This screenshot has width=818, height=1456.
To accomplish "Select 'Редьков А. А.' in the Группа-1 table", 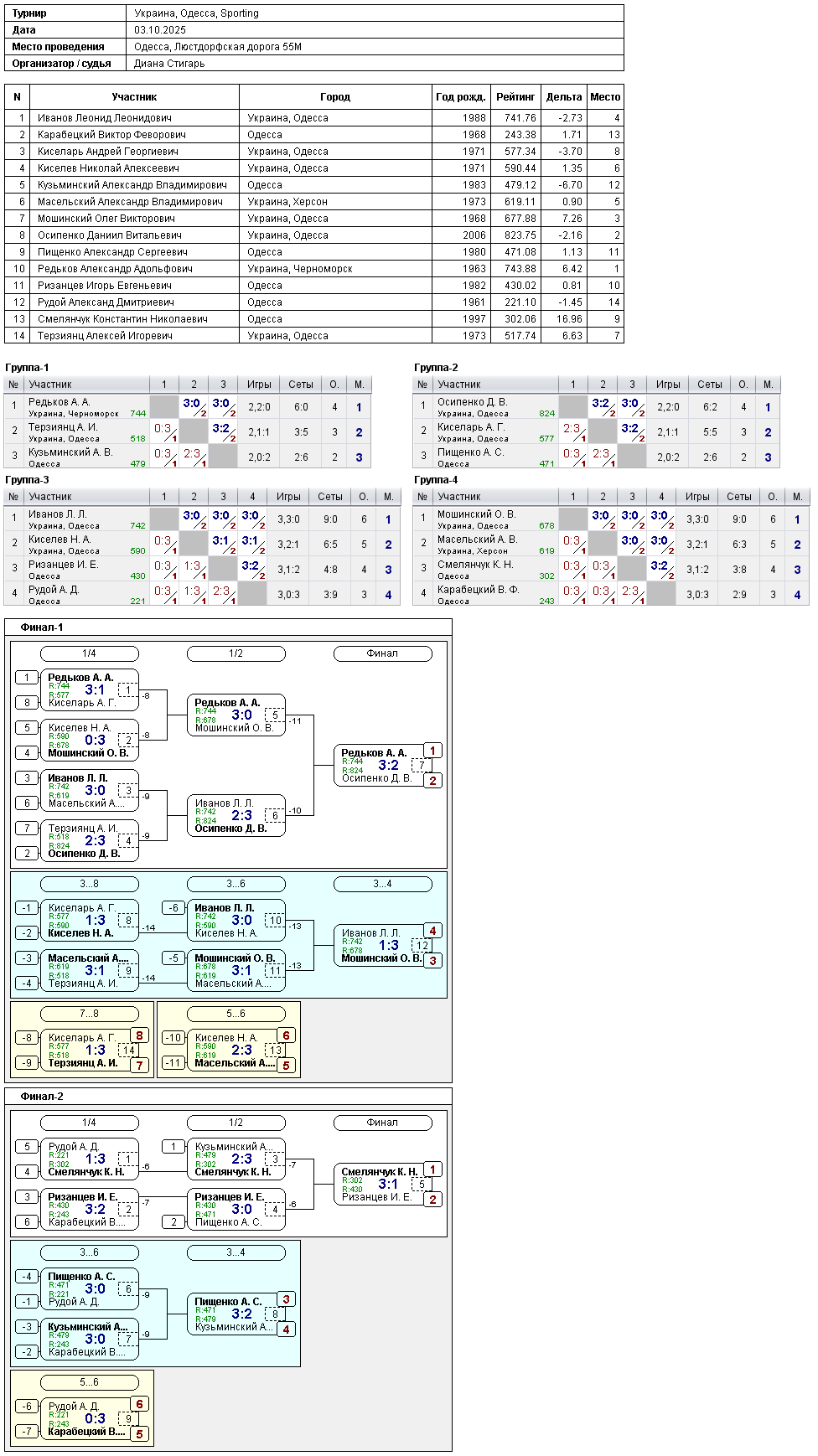I will 59,402.
